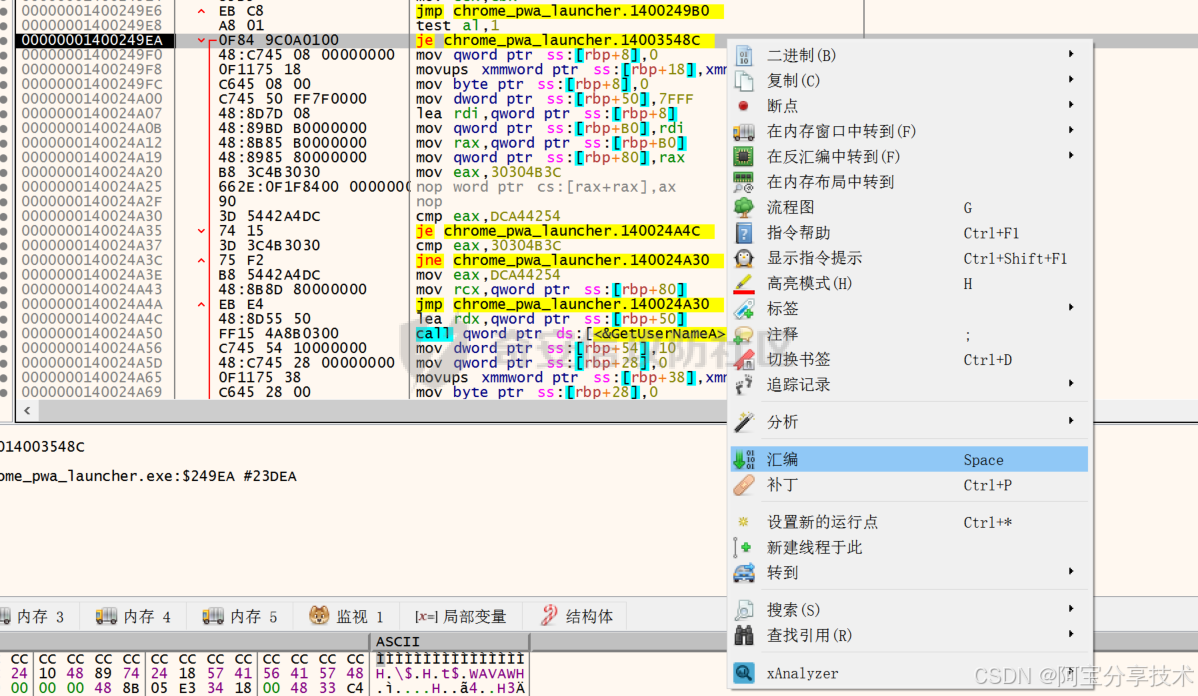Screen dimensions: 1198x696
Task: Click the info line $249EA #23DEA
Action: click(x=148, y=476)
